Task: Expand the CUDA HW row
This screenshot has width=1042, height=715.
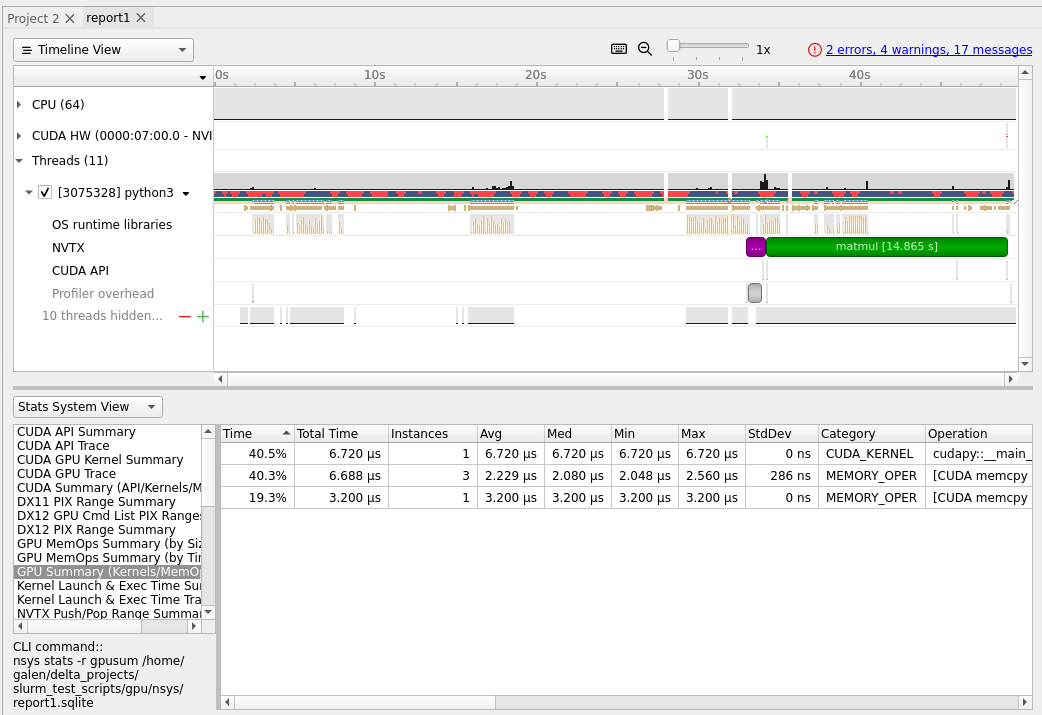Action: click(x=19, y=135)
